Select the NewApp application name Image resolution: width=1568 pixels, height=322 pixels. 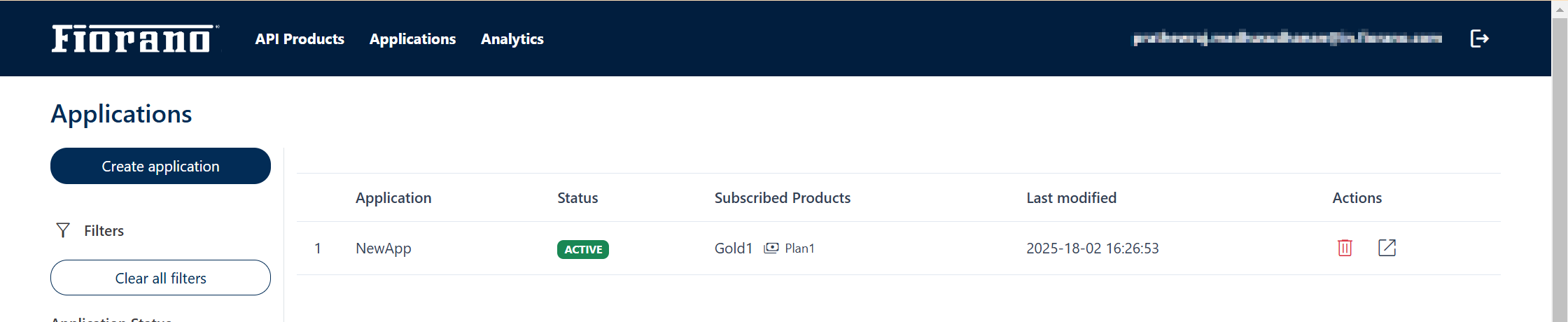point(384,248)
